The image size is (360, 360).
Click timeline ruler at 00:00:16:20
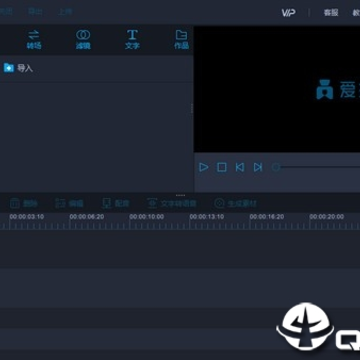pyautogui.click(x=267, y=217)
